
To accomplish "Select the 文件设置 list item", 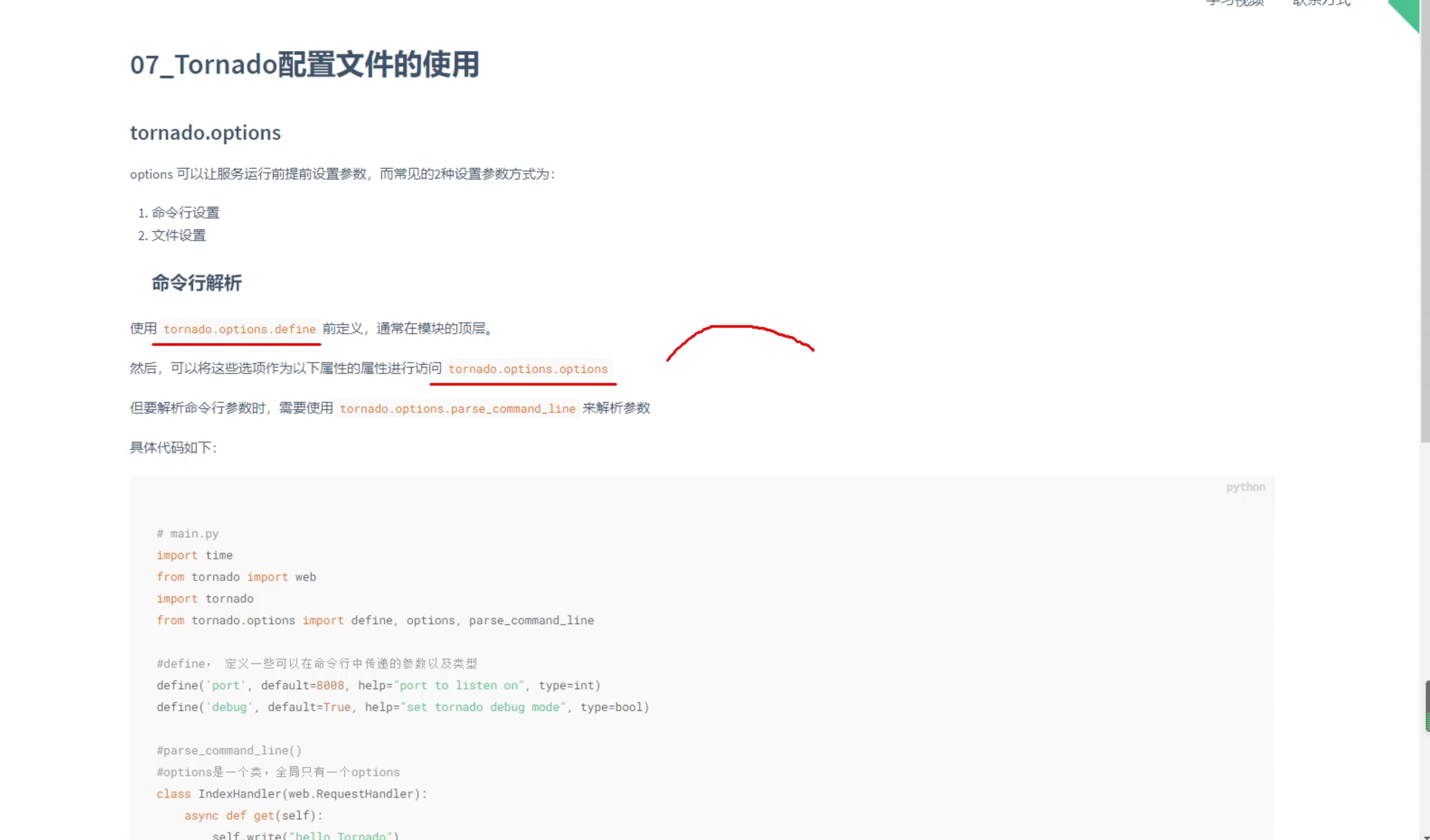I will click(178, 236).
